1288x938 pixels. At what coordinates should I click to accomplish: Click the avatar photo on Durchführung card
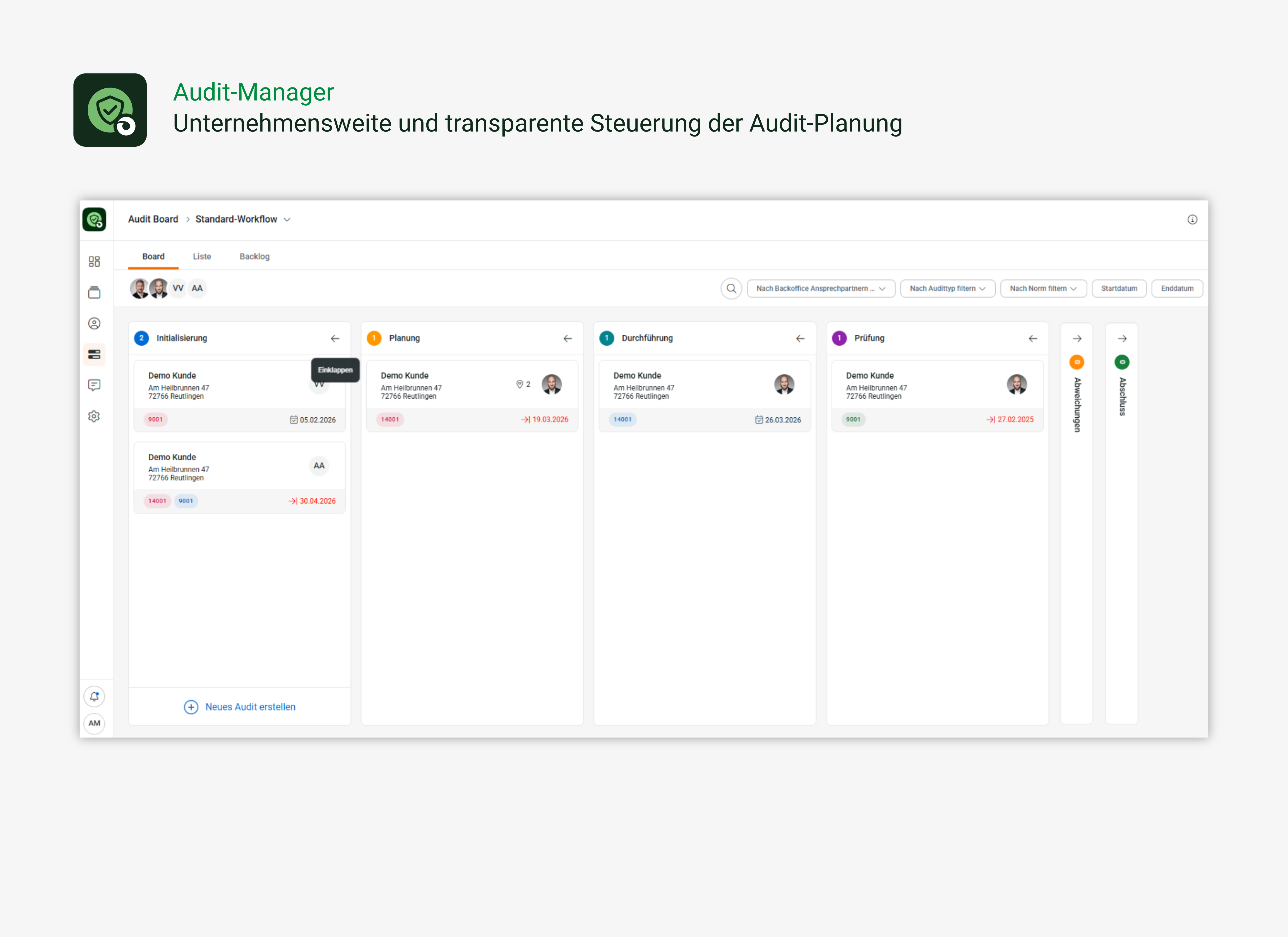click(x=784, y=384)
